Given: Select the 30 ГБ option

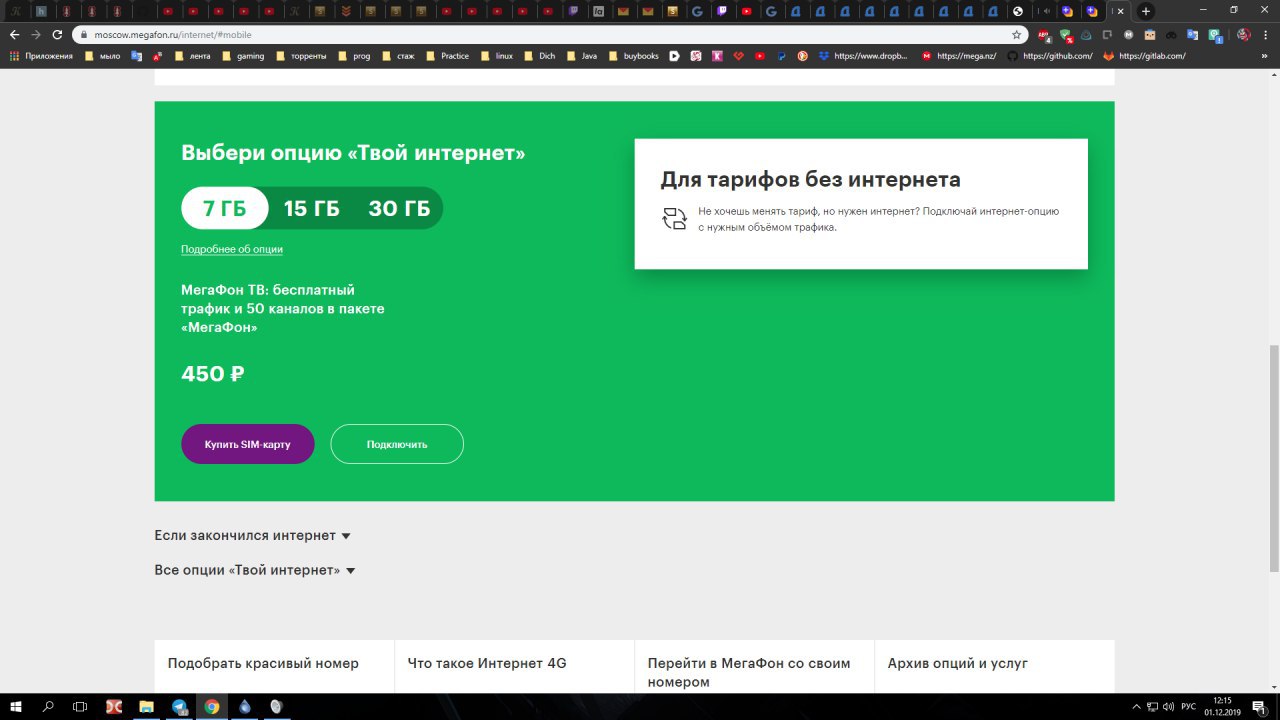Looking at the screenshot, I should (x=399, y=208).
